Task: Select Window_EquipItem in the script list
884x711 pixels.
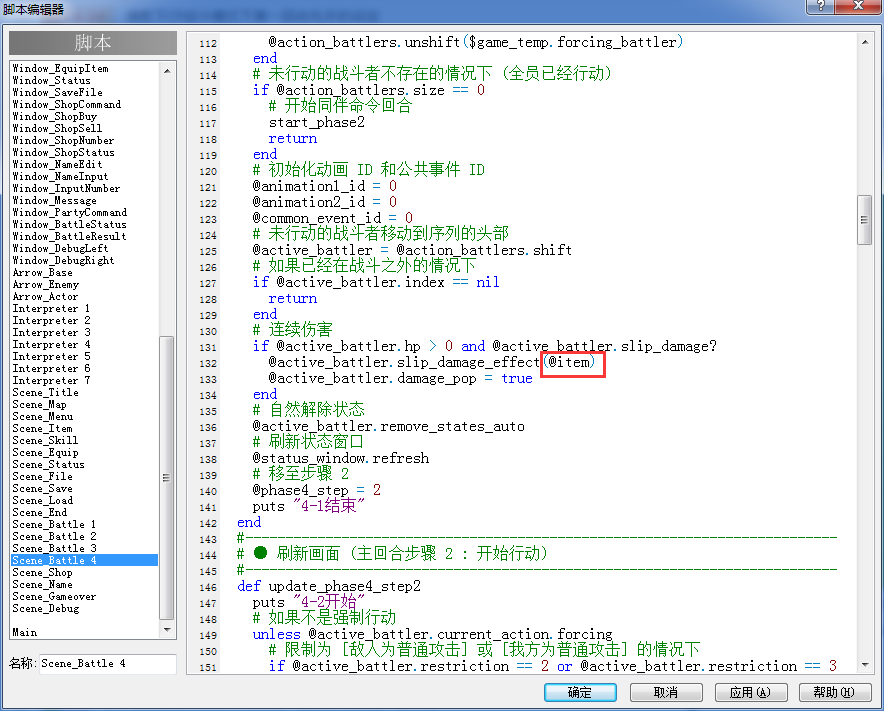Action: tap(60, 68)
